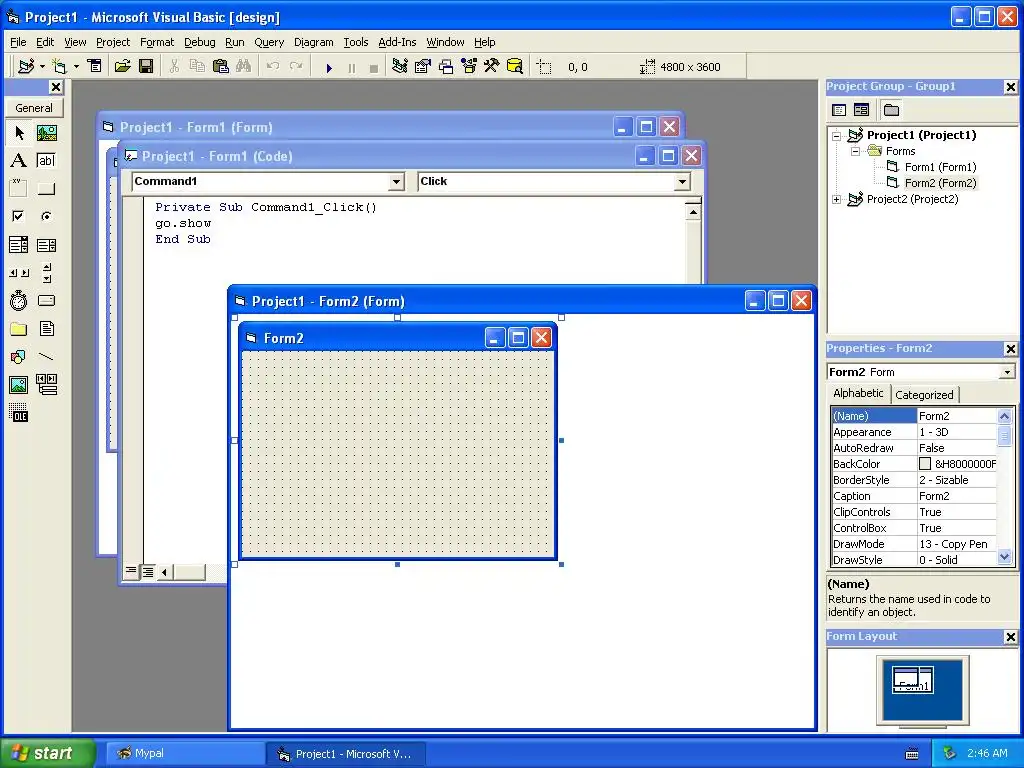Open the Add-Ins menu
The height and width of the screenshot is (768, 1024).
tap(397, 42)
